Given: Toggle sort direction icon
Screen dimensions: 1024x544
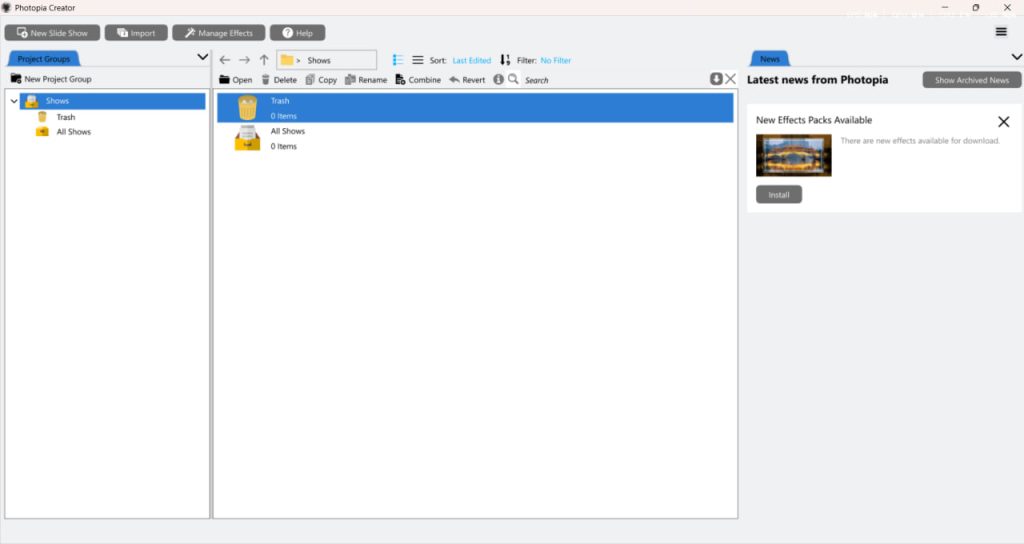Looking at the screenshot, I should [505, 60].
